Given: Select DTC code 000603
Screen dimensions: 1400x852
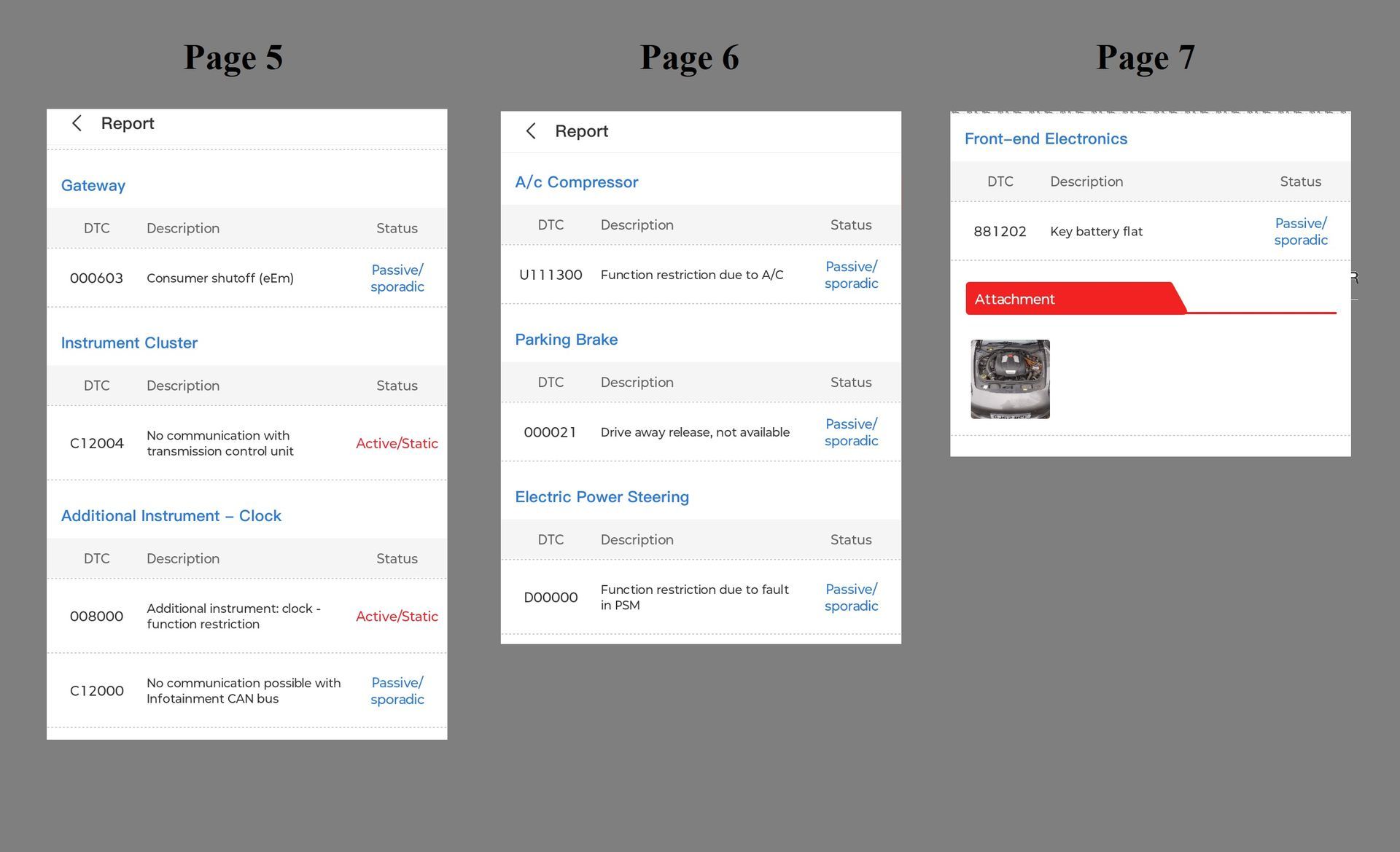Looking at the screenshot, I should 96,278.
